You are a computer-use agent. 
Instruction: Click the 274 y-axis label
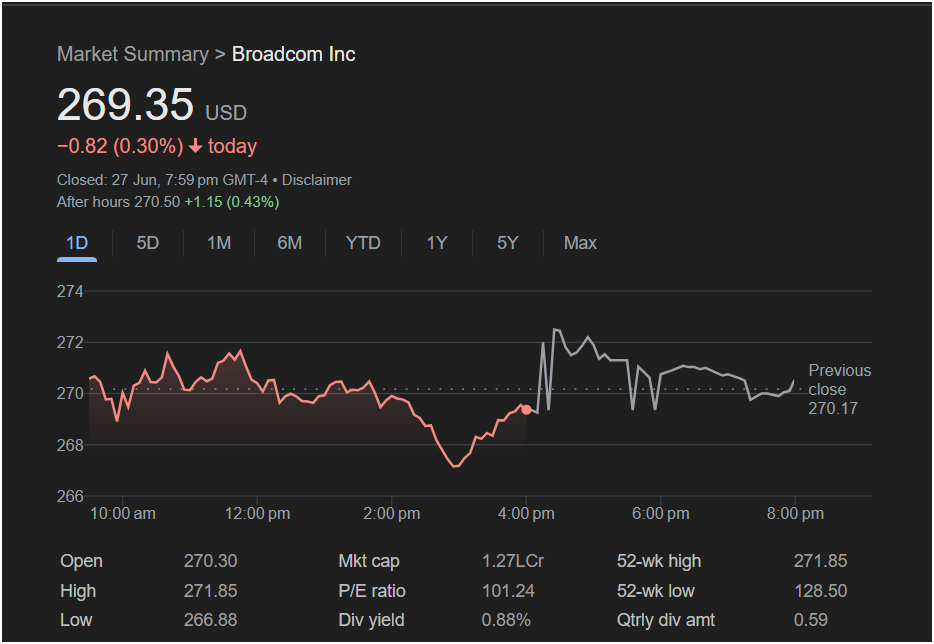click(x=70, y=291)
